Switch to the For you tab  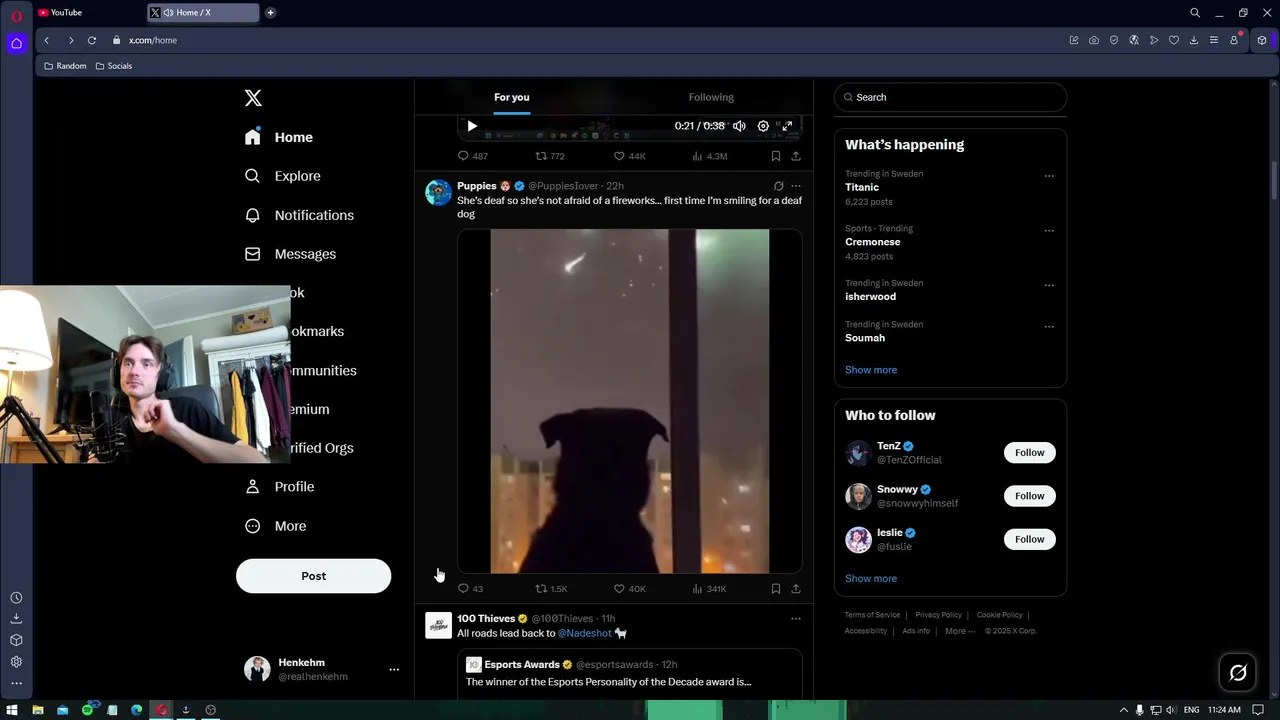[x=512, y=97]
